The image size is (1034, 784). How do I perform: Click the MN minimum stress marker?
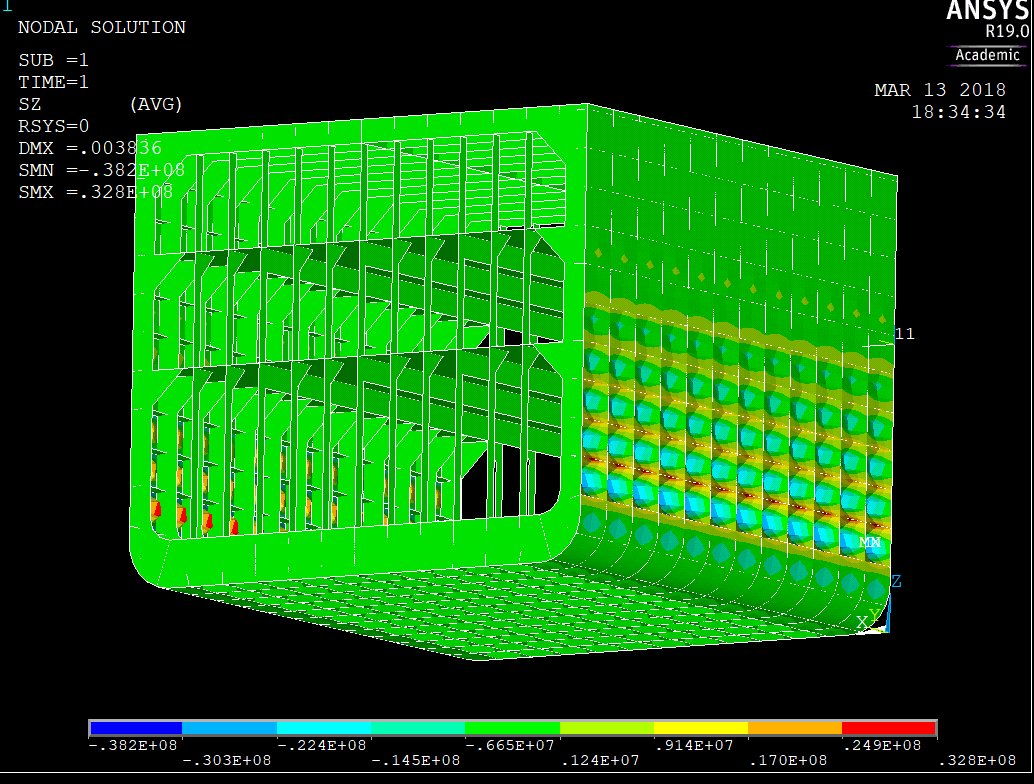(x=870, y=543)
